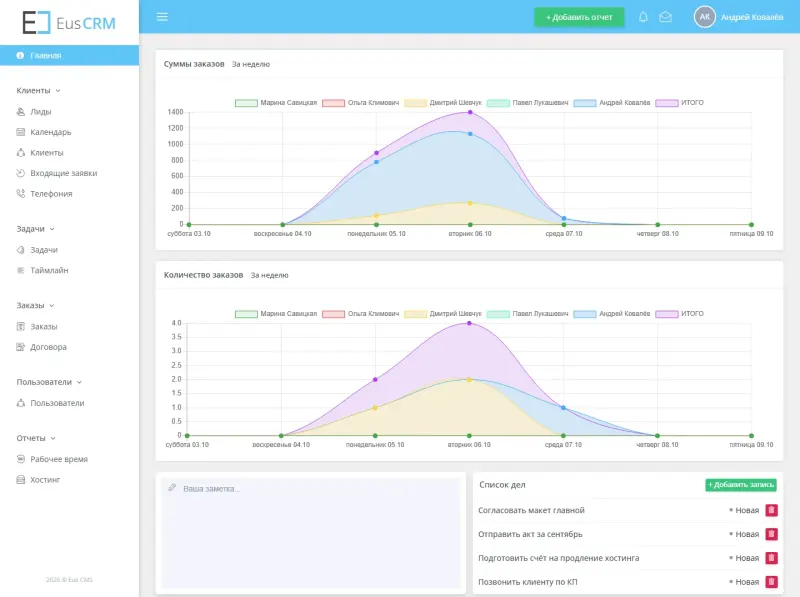Click the Лиды sidebar icon
The image size is (800, 597).
(20, 112)
